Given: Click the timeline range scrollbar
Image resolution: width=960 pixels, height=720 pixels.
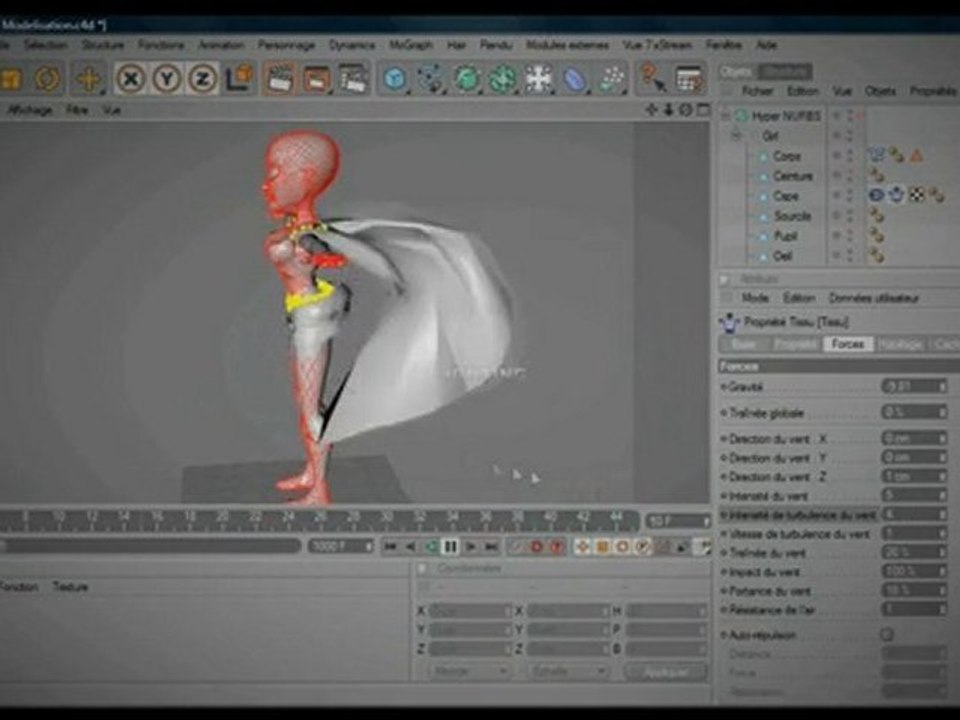Looking at the screenshot, I should 151,546.
